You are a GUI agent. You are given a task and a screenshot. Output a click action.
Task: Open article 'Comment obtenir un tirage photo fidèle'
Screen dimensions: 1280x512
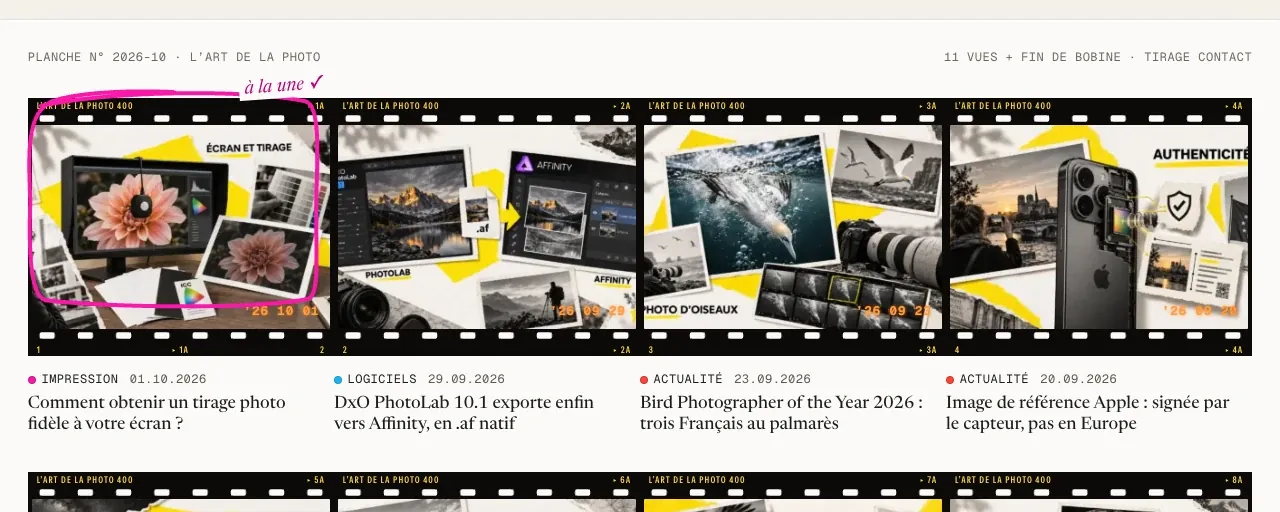click(157, 412)
